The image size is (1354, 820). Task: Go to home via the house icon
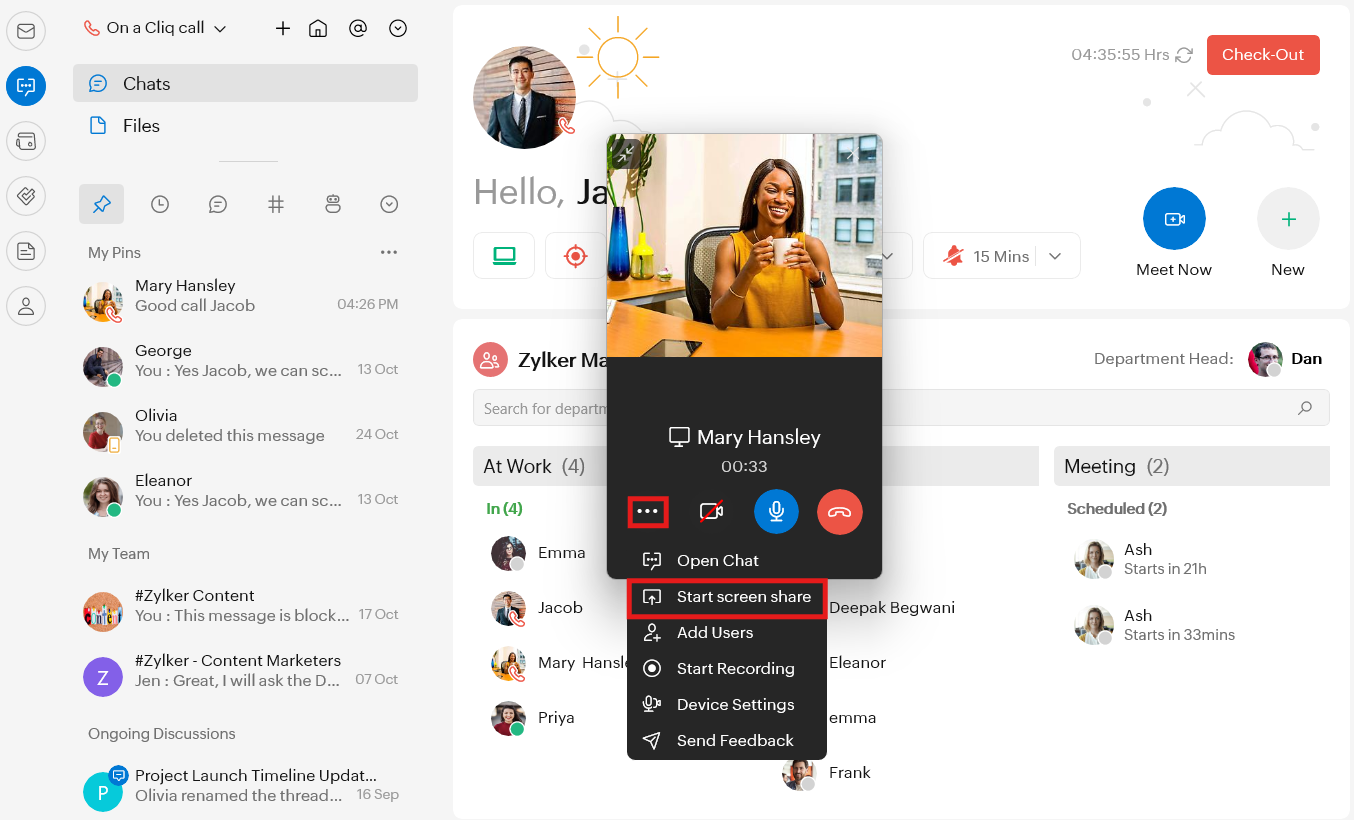318,28
